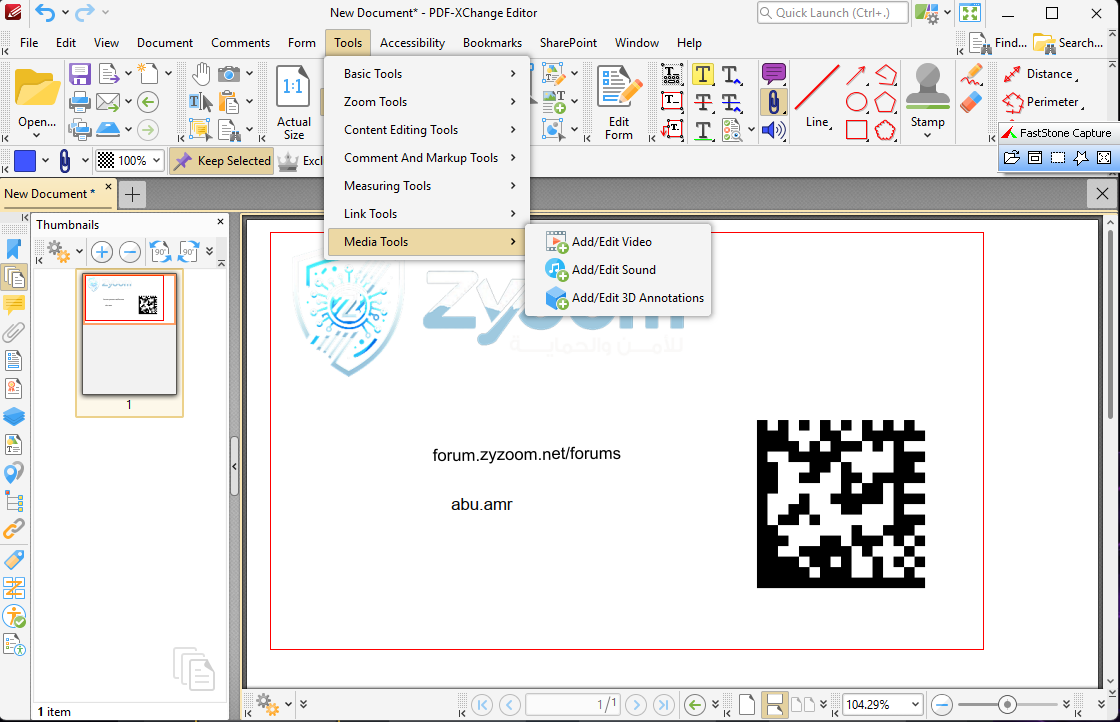This screenshot has width=1120, height=722.
Task: Select the Hand tool in the ribbon
Action: click(201, 74)
